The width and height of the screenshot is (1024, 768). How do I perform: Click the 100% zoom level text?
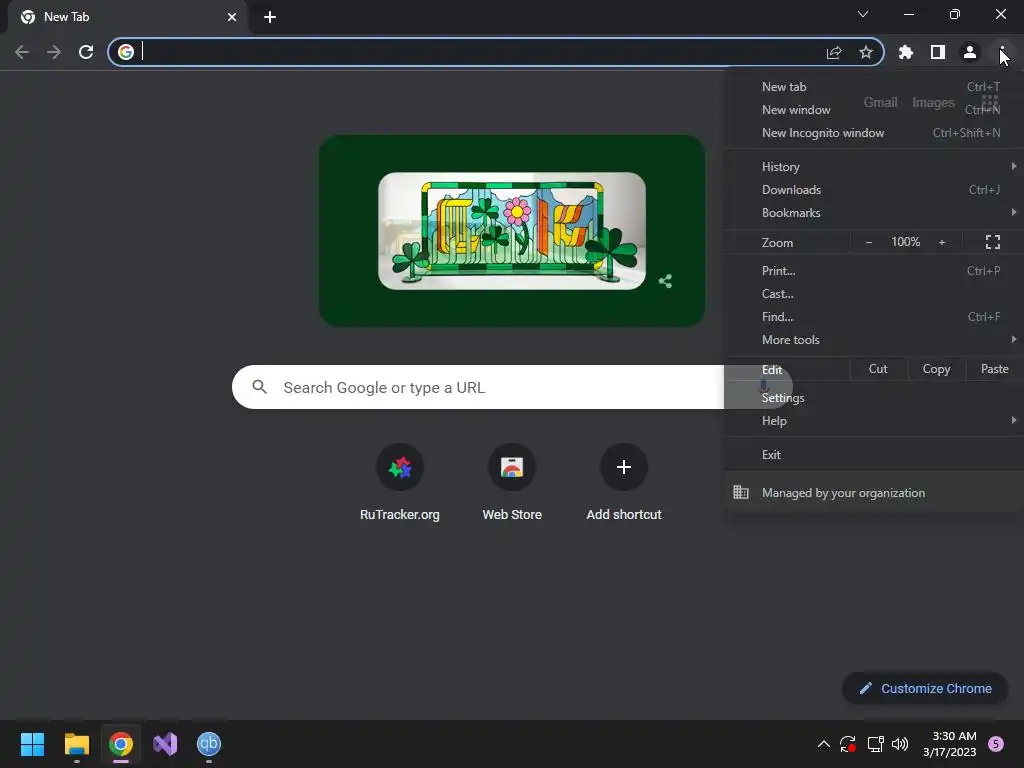point(906,242)
